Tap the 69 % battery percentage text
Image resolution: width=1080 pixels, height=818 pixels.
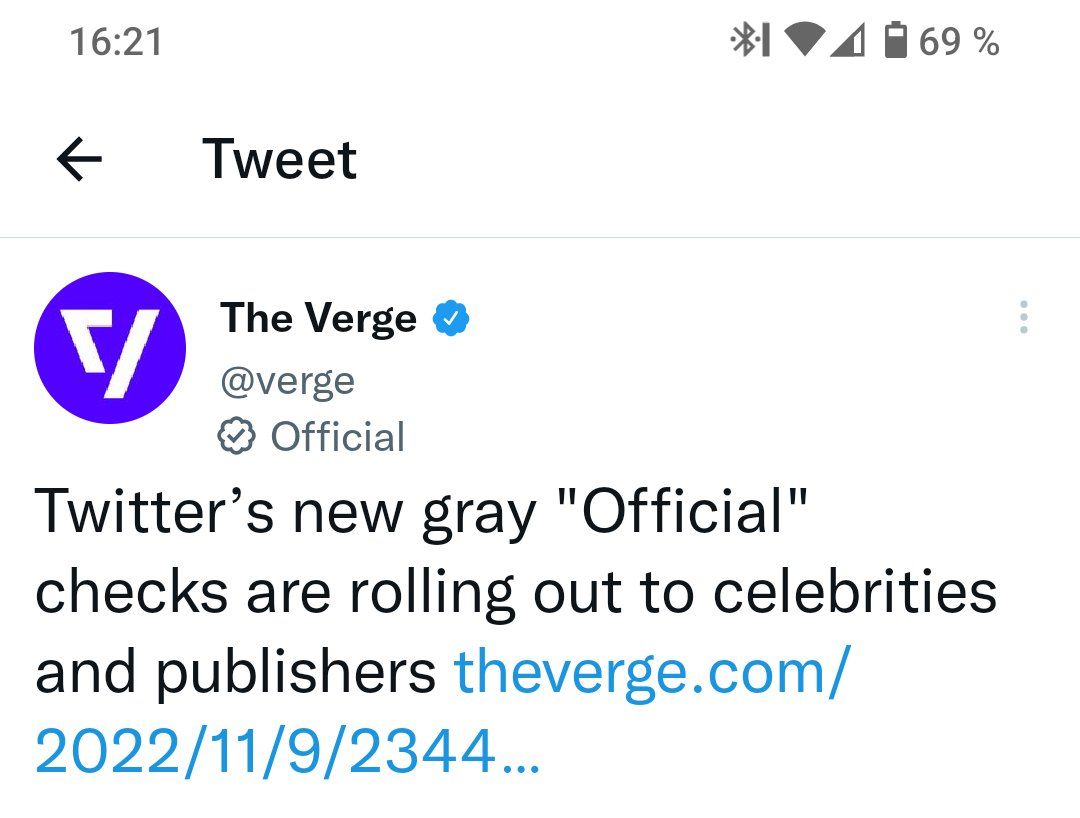[x=959, y=41]
